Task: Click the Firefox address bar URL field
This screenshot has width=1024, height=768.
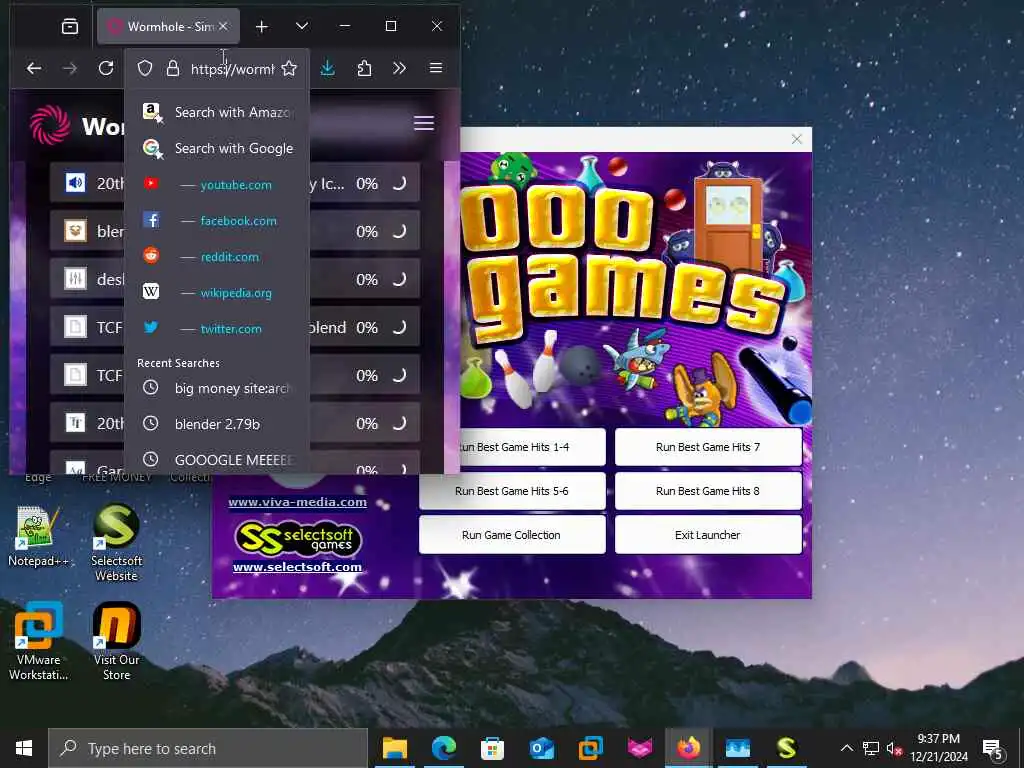Action: (232, 69)
